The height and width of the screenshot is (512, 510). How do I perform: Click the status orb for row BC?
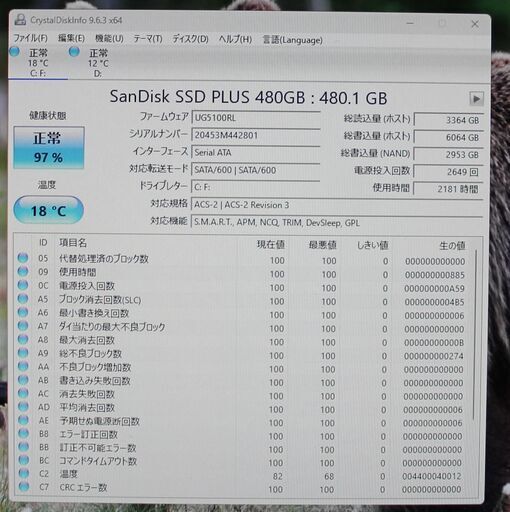23,460
